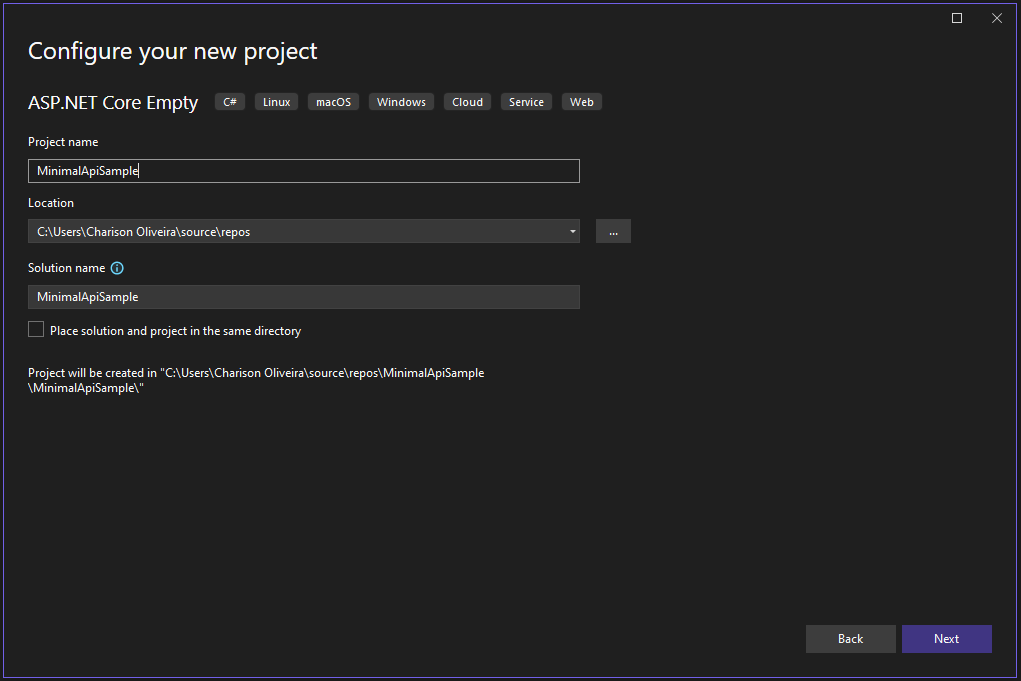Expand the Location dropdown arrow
This screenshot has height=681, width=1021.
572,231
